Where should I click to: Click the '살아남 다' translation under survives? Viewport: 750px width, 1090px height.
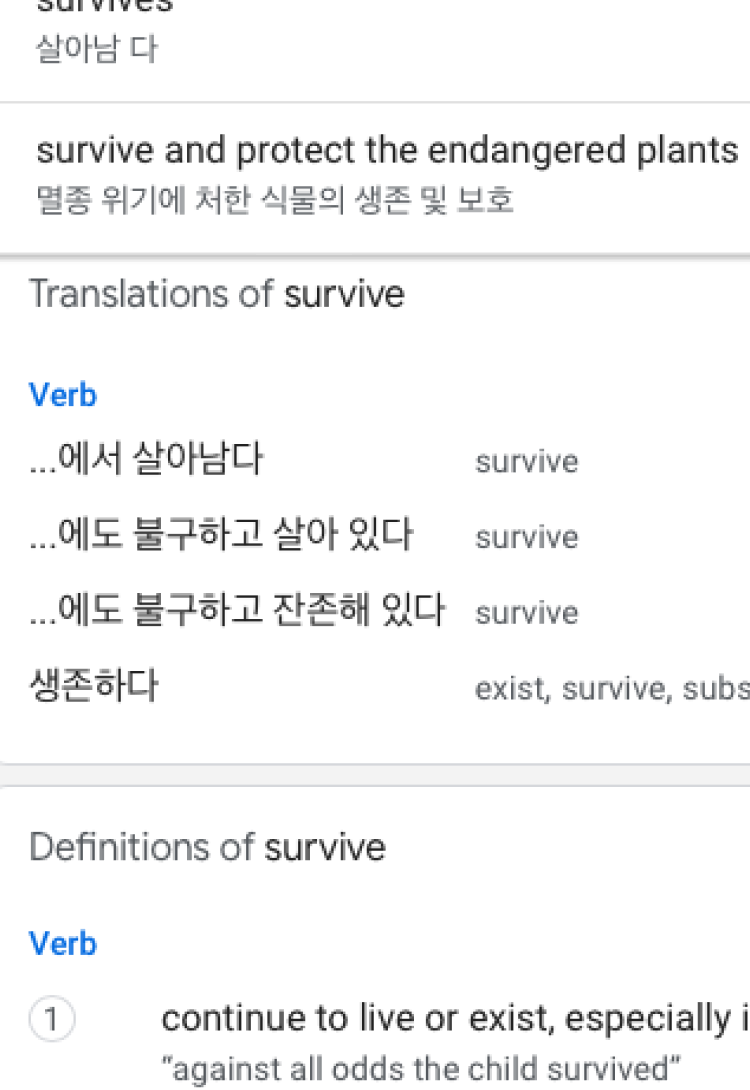coord(96,50)
